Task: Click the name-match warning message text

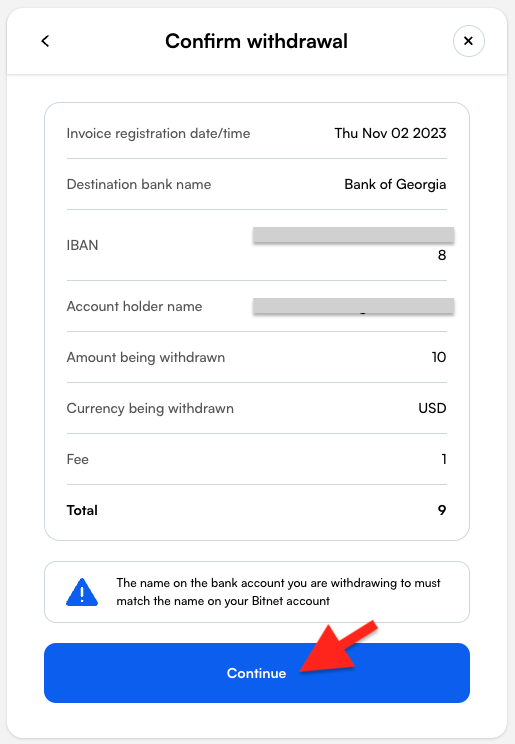Action: (278, 592)
